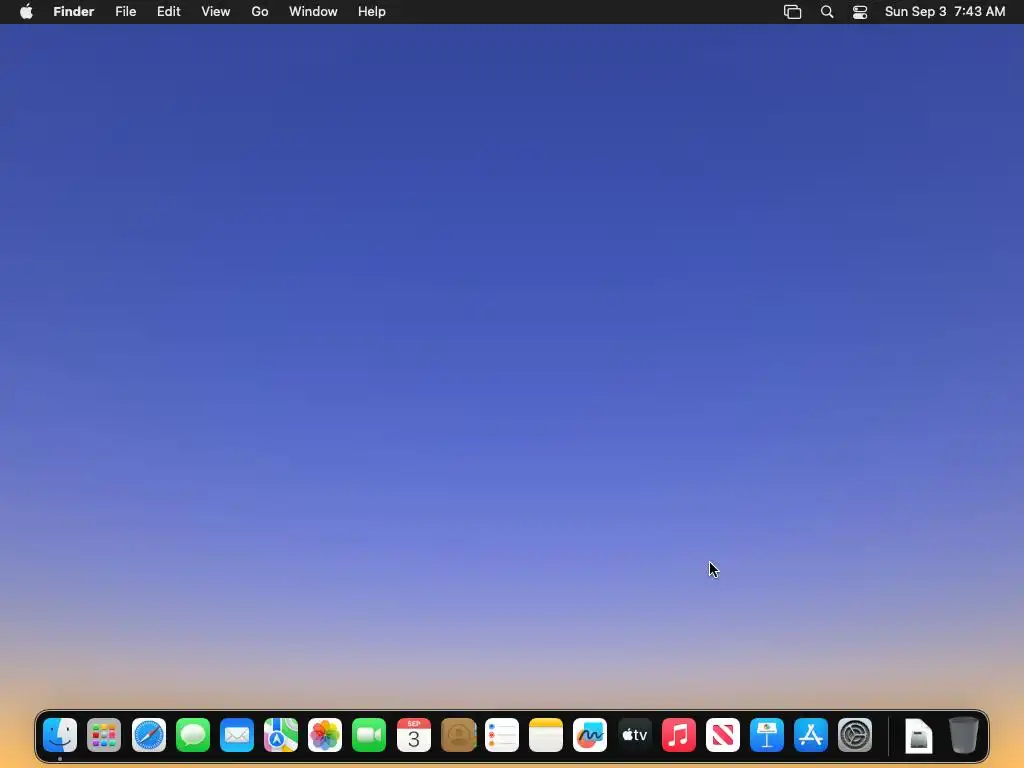Start FaceTime from the Dock

(369, 735)
